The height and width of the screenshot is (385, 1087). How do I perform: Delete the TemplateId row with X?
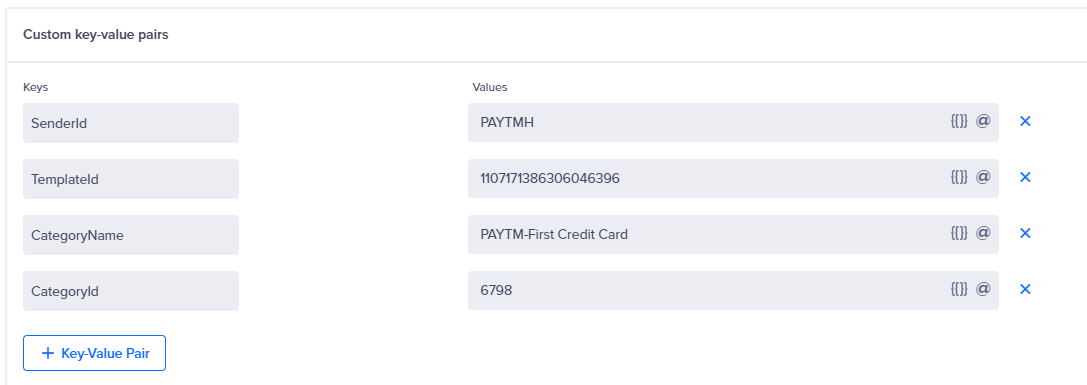(1025, 178)
